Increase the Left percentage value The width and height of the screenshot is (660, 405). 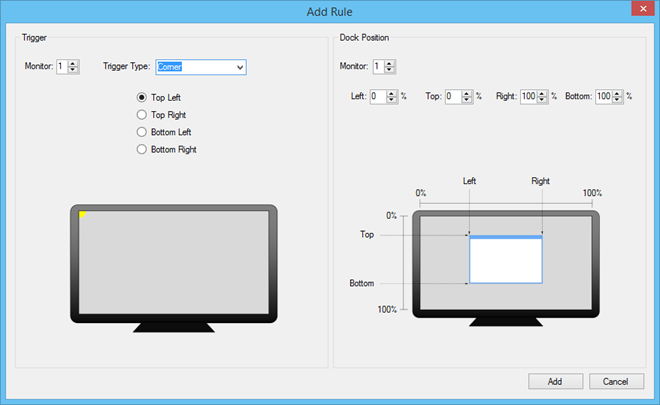(391, 94)
